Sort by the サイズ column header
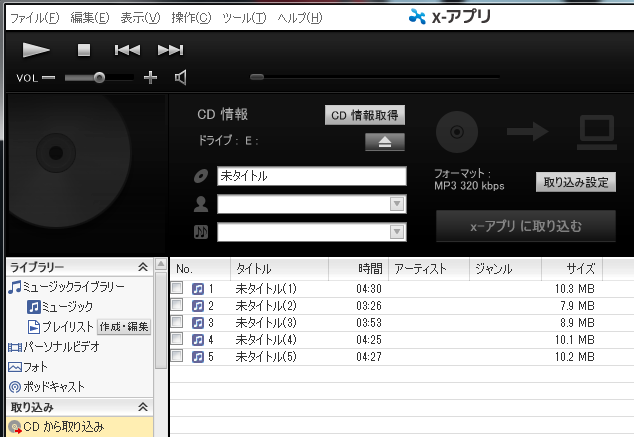Viewport: 634px width, 437px height. pyautogui.click(x=572, y=269)
